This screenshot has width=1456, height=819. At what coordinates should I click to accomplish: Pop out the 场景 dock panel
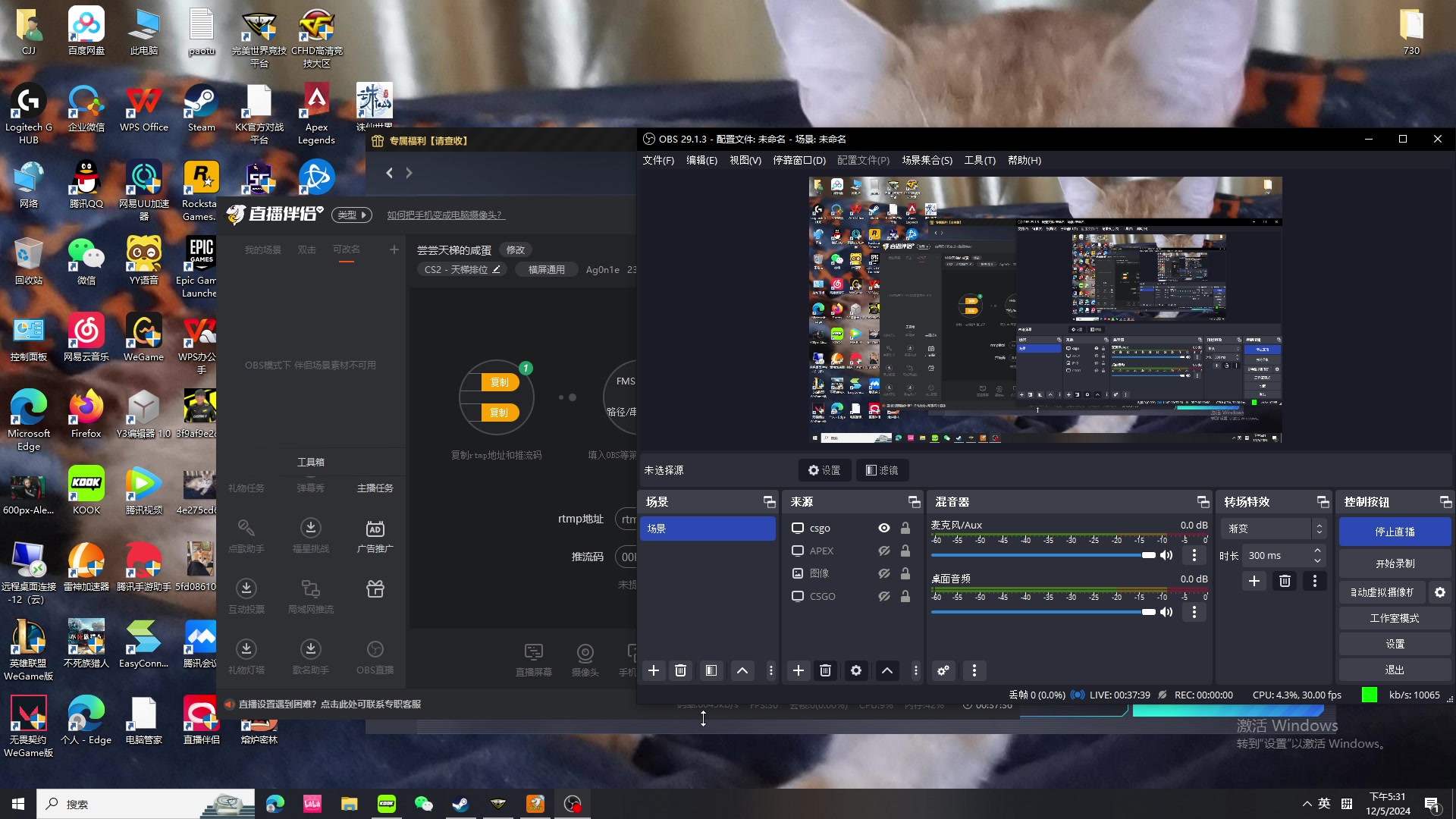pos(769,502)
